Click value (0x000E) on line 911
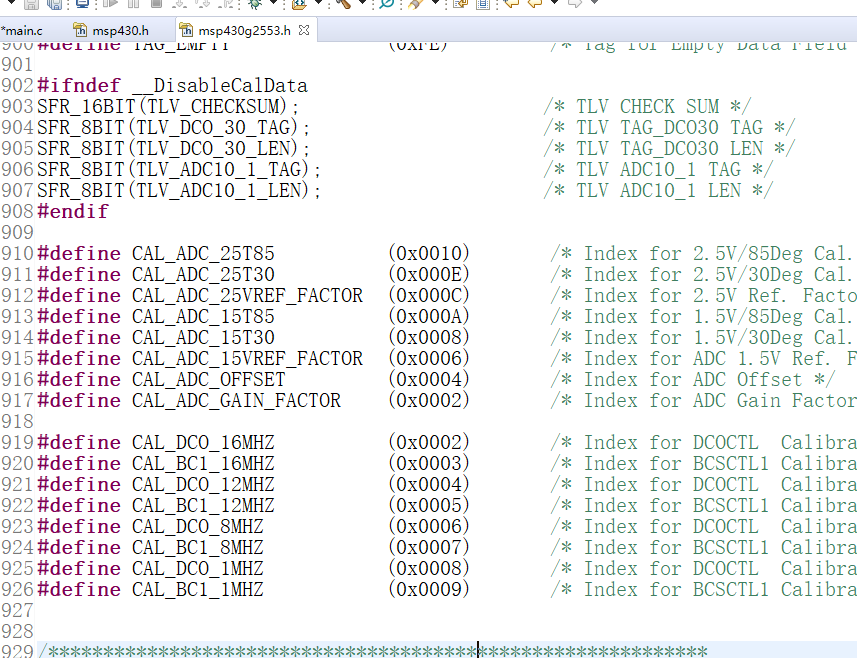857x658 pixels. (429, 274)
